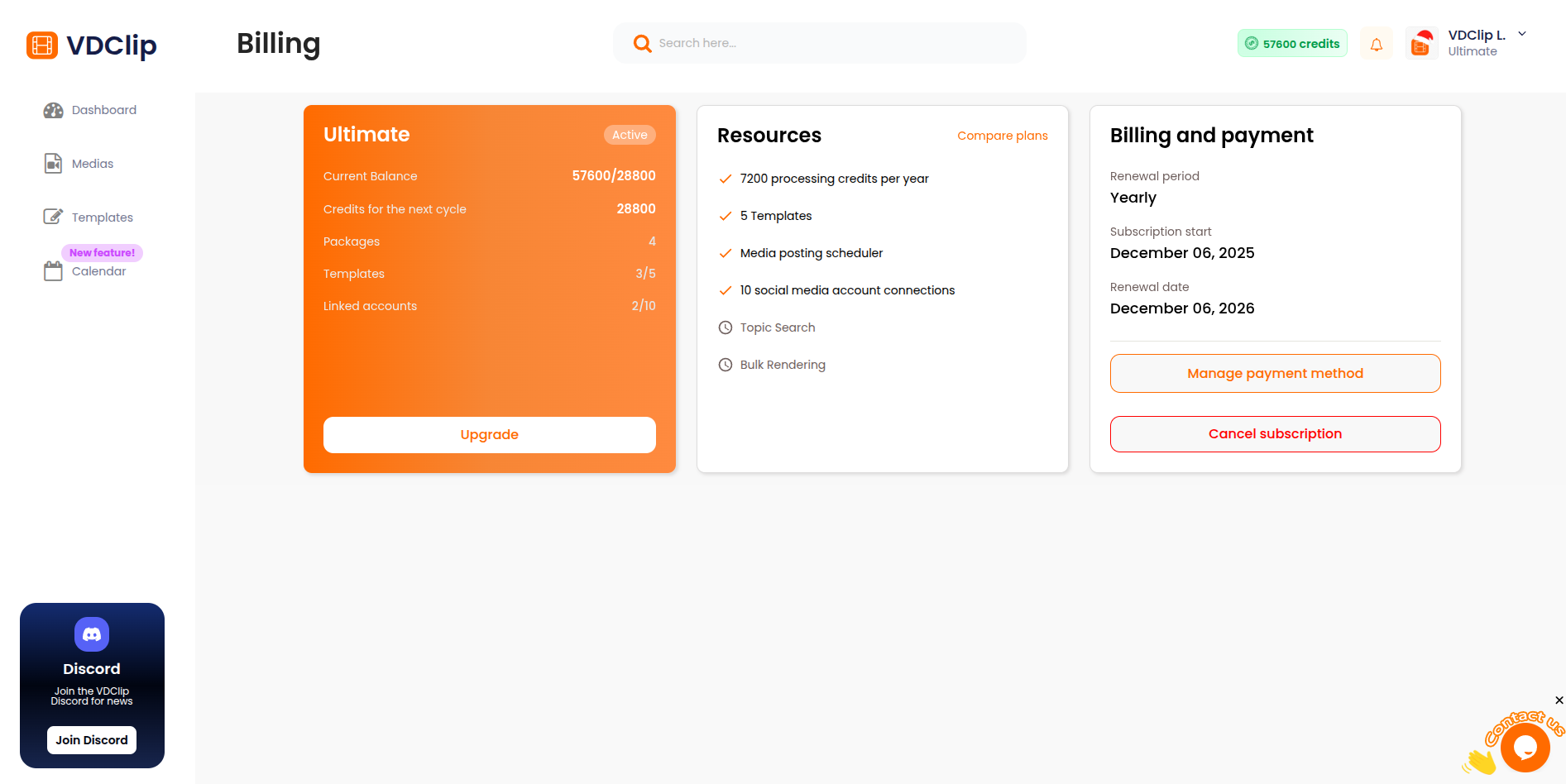Open the Calendar page with New feature badge
1566x784 pixels.
coord(98,270)
